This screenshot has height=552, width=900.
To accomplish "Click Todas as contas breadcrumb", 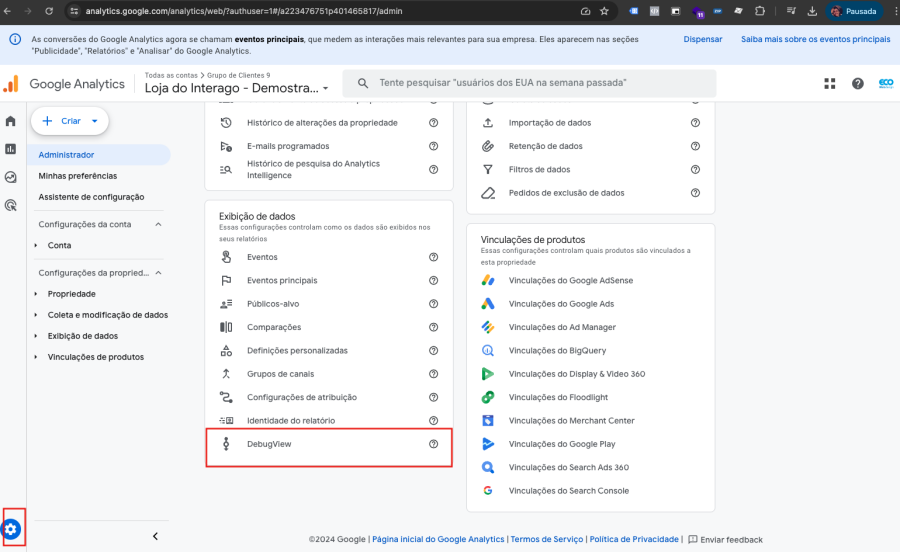I will click(171, 75).
